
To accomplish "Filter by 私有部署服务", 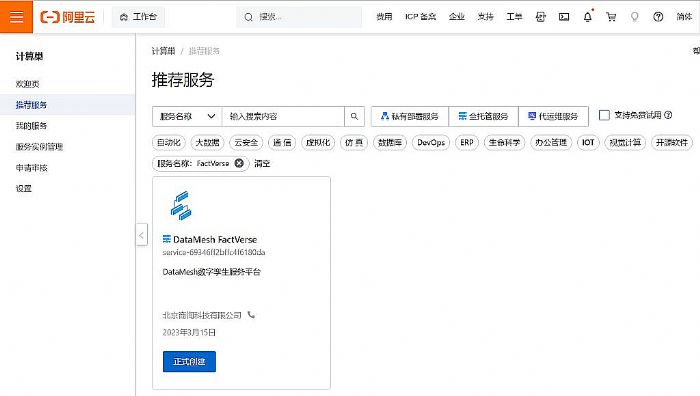I will (x=410, y=117).
